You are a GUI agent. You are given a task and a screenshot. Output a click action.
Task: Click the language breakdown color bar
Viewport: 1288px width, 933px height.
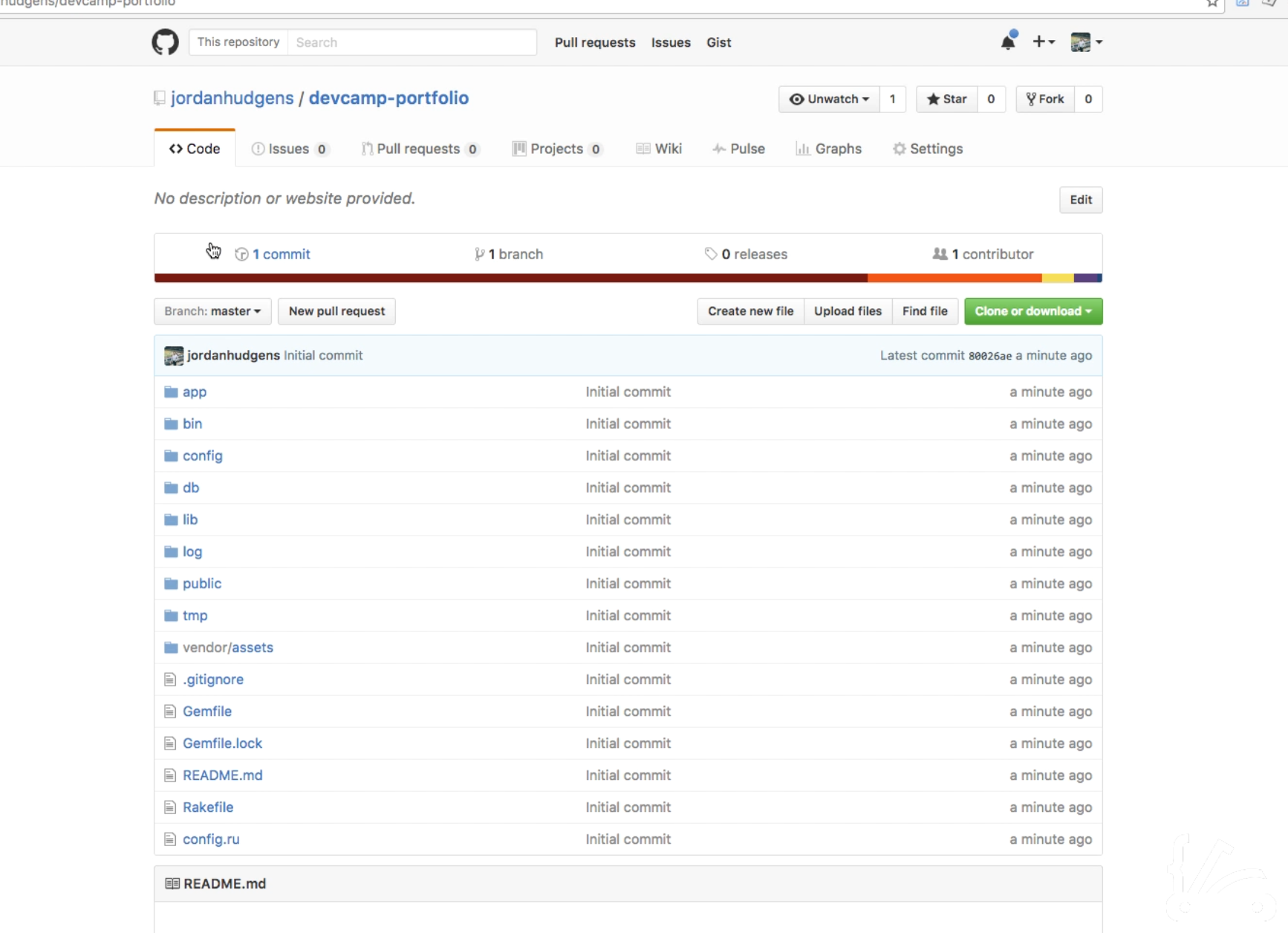(x=628, y=279)
